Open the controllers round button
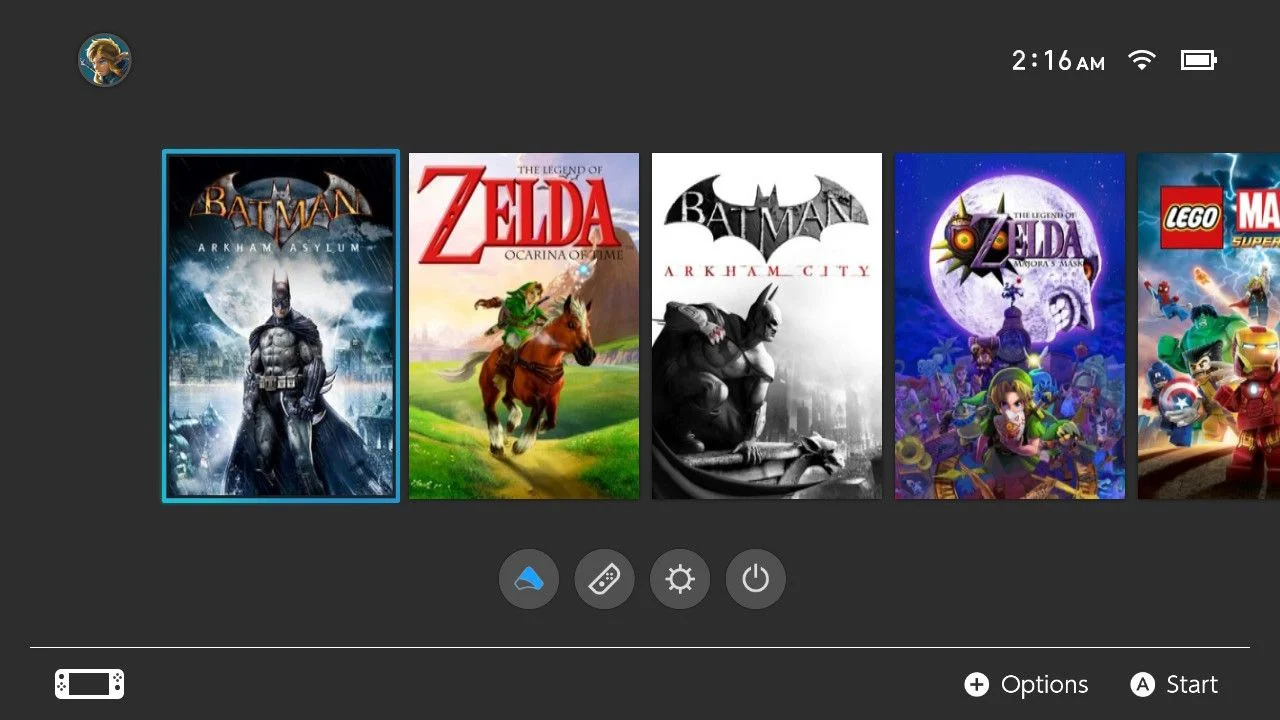1280x720 pixels. [605, 579]
